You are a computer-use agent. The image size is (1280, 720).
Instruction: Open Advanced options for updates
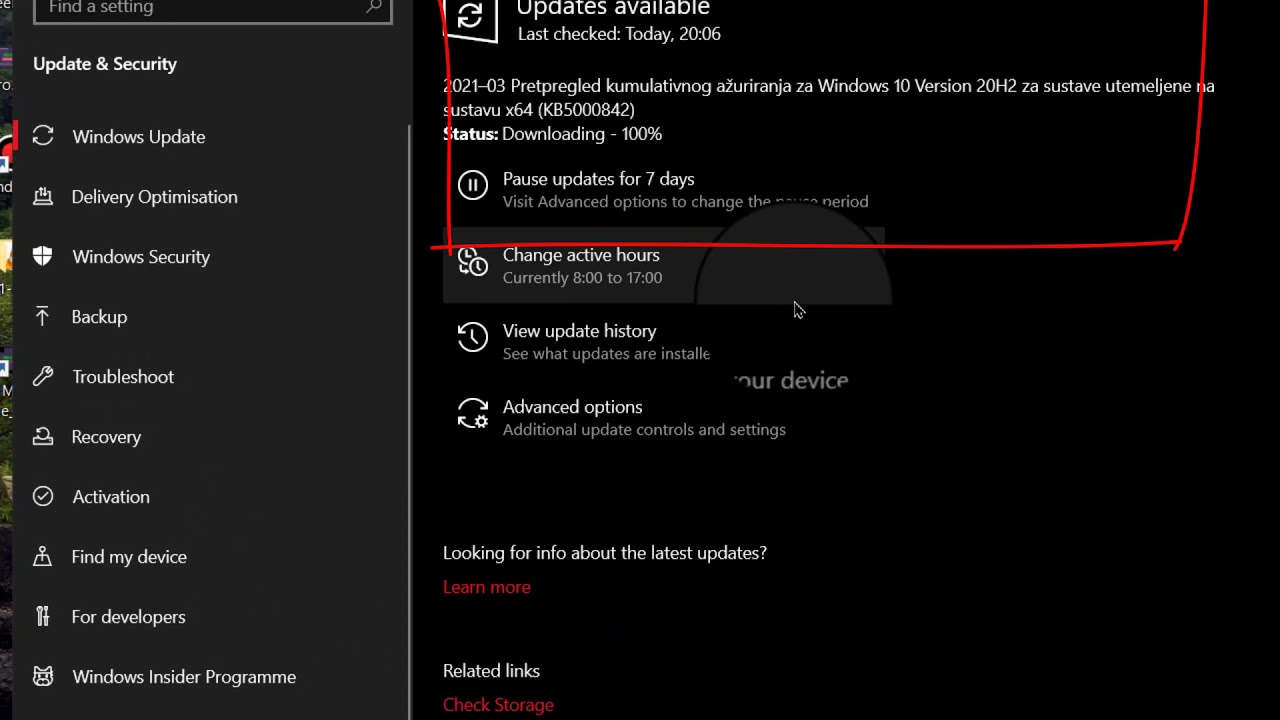pos(665,417)
